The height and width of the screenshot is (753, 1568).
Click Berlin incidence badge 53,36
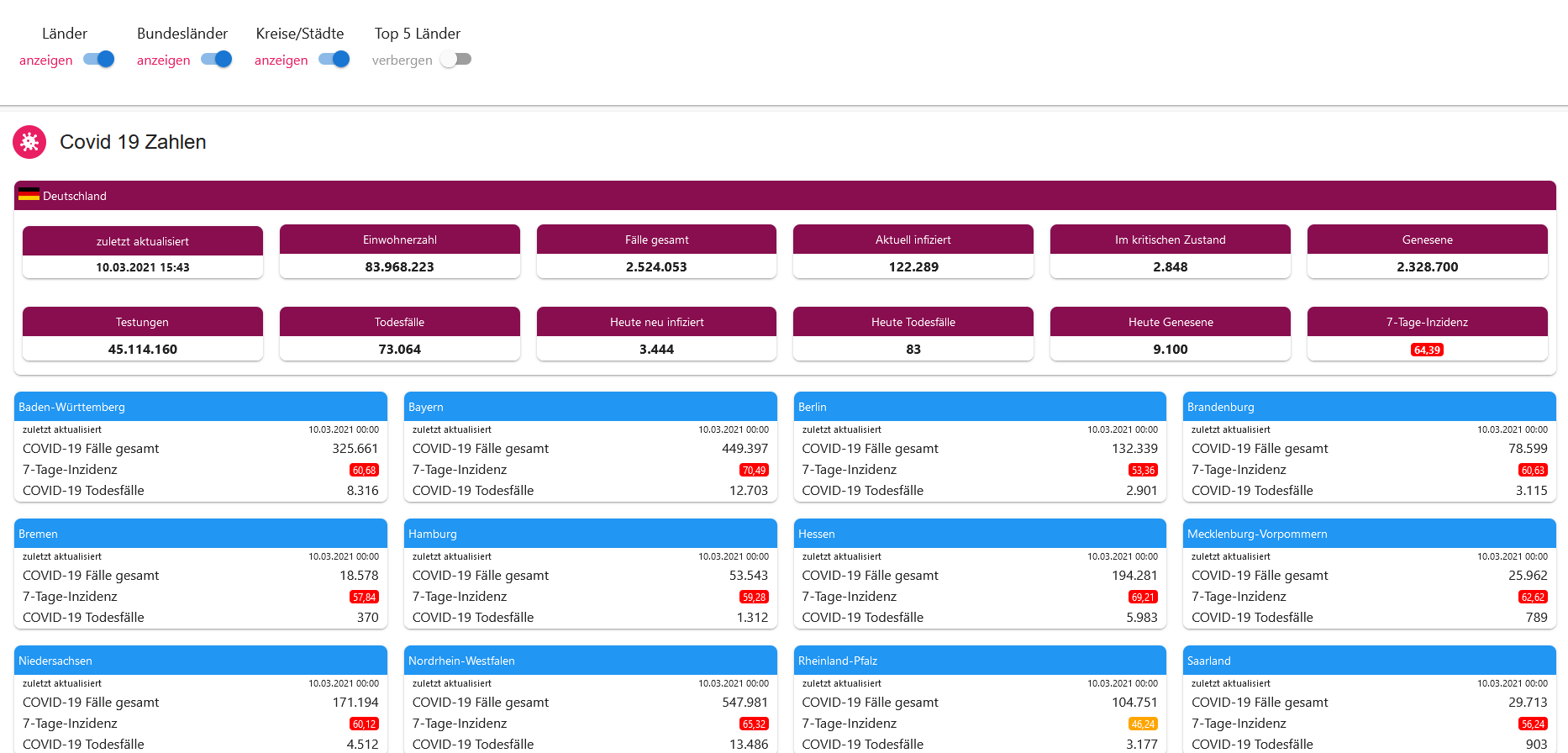click(1144, 471)
